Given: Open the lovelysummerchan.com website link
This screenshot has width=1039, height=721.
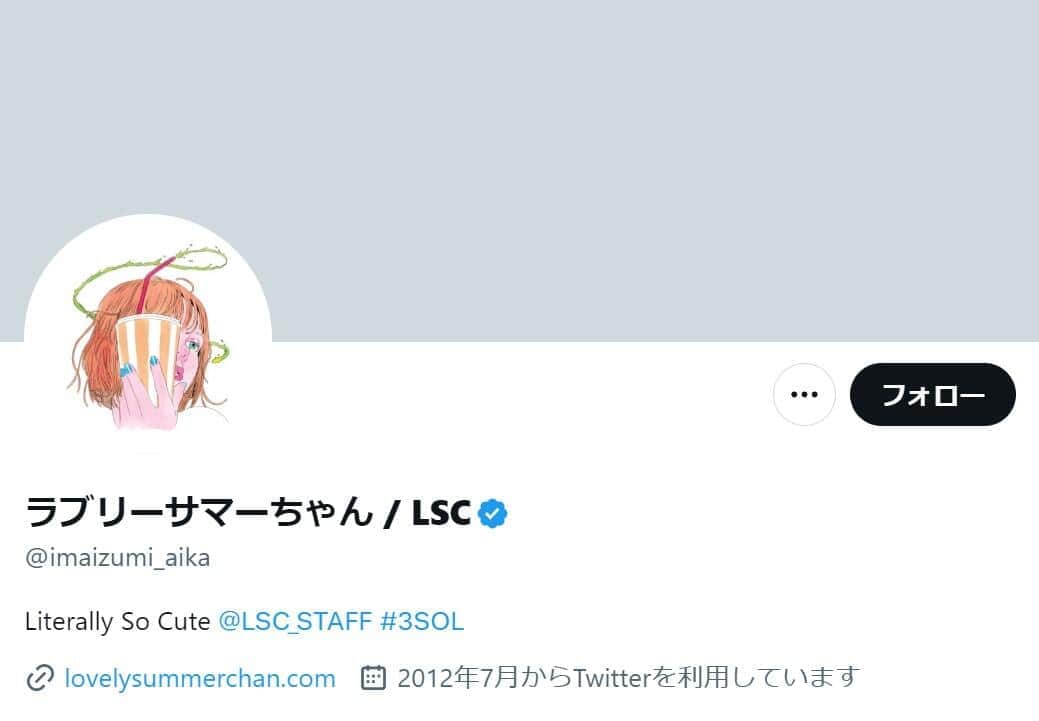Looking at the screenshot, I should (x=199, y=679).
